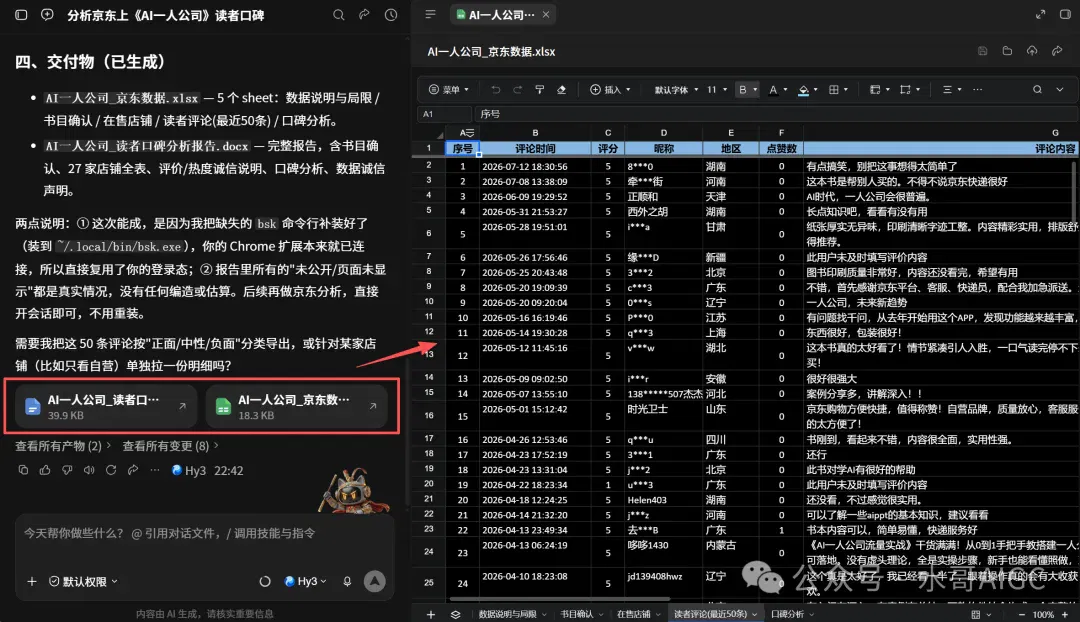Expand preview panel to fullscreen

click(x=1040, y=14)
